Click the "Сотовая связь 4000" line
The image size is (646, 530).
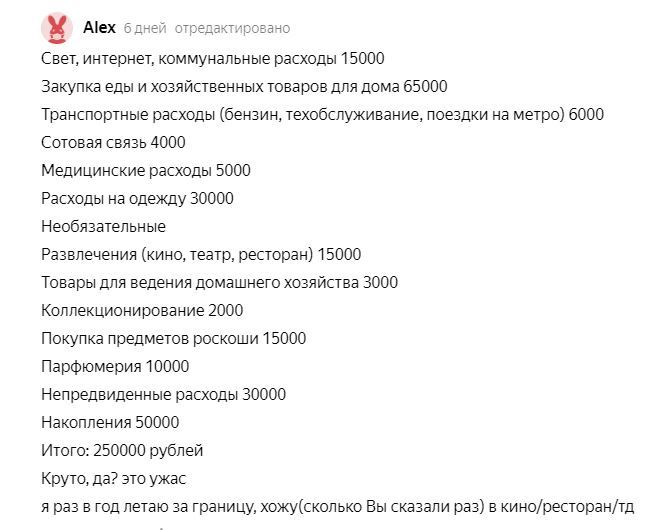[113, 143]
